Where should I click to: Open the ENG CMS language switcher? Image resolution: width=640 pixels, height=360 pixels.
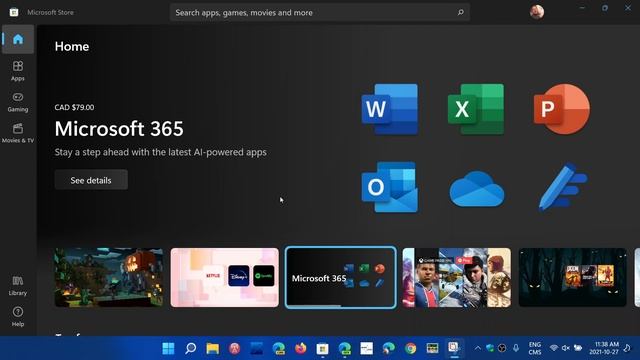[535, 348]
